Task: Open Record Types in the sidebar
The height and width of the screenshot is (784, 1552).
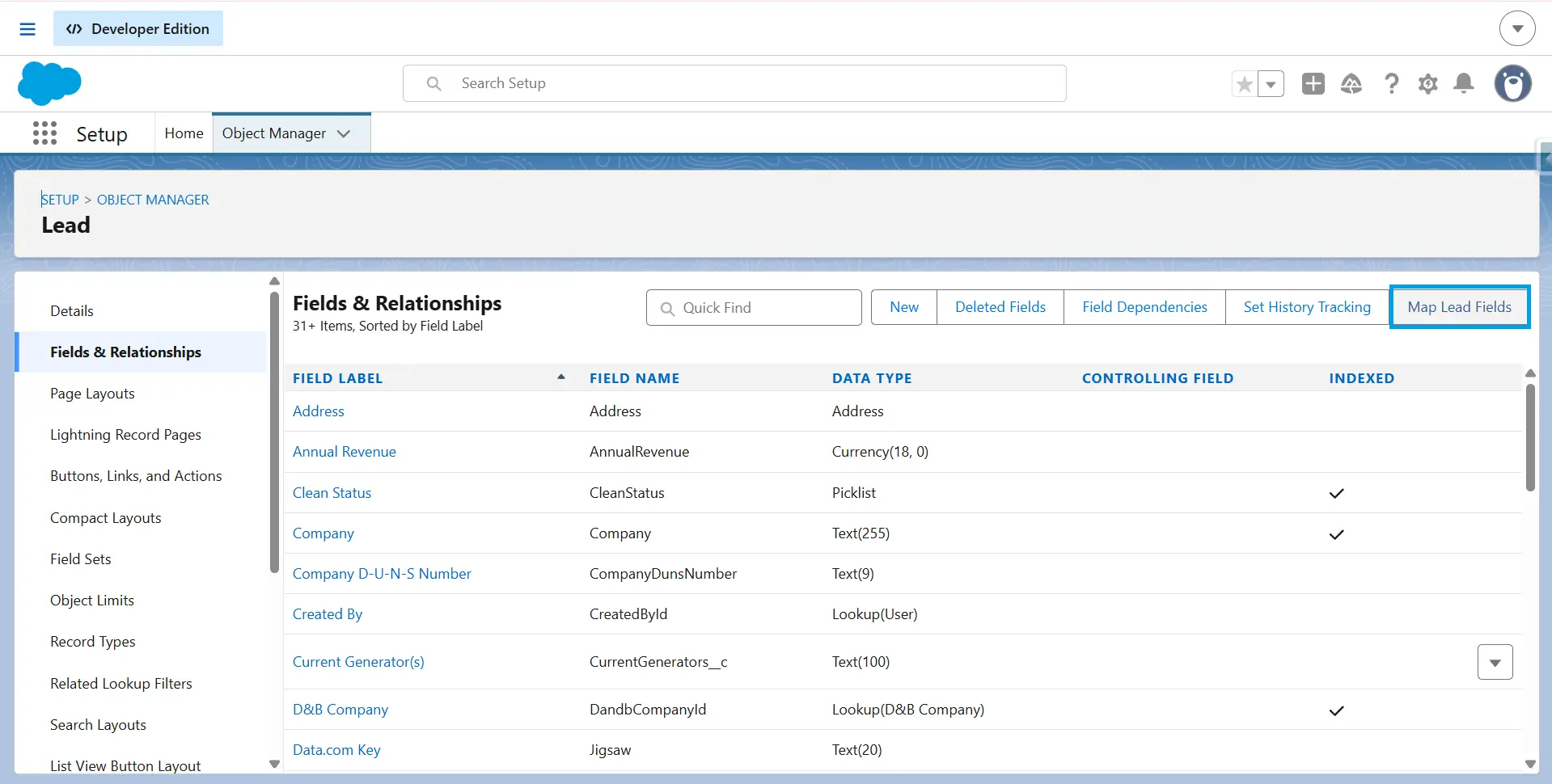Action: point(93,642)
